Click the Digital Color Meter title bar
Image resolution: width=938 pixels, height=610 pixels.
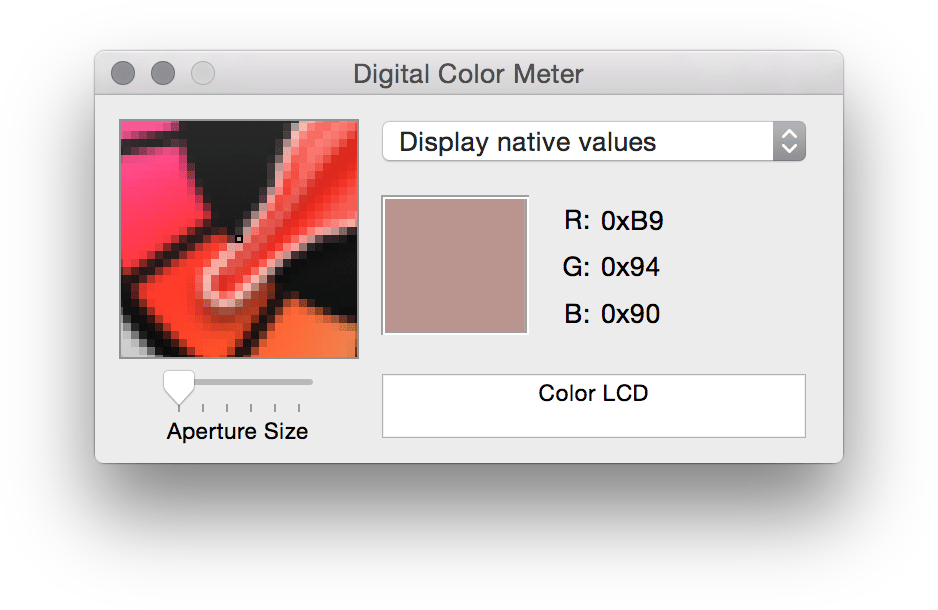click(468, 73)
